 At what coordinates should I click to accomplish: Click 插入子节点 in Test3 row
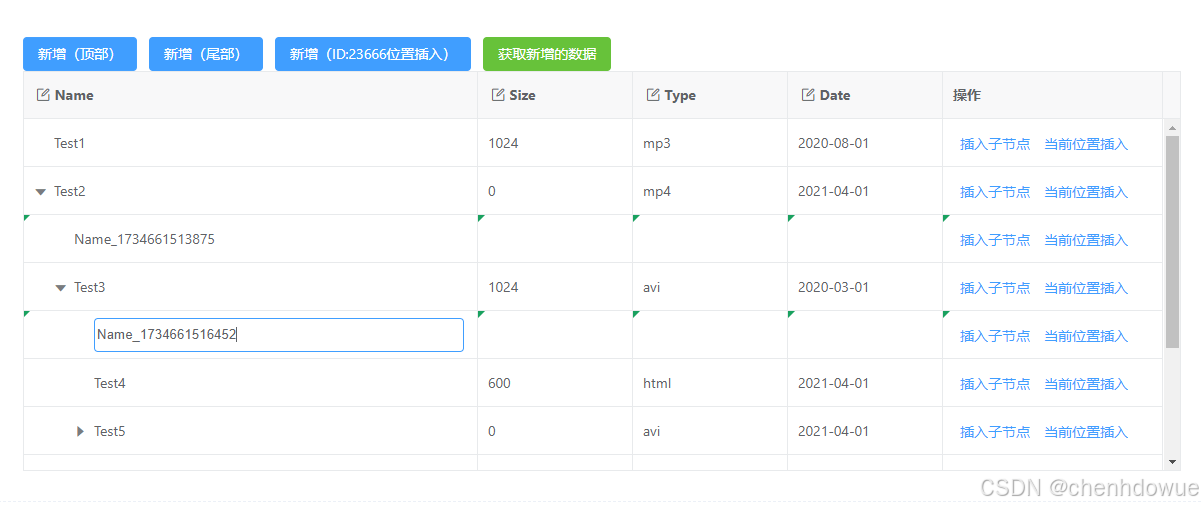pyautogui.click(x=995, y=288)
